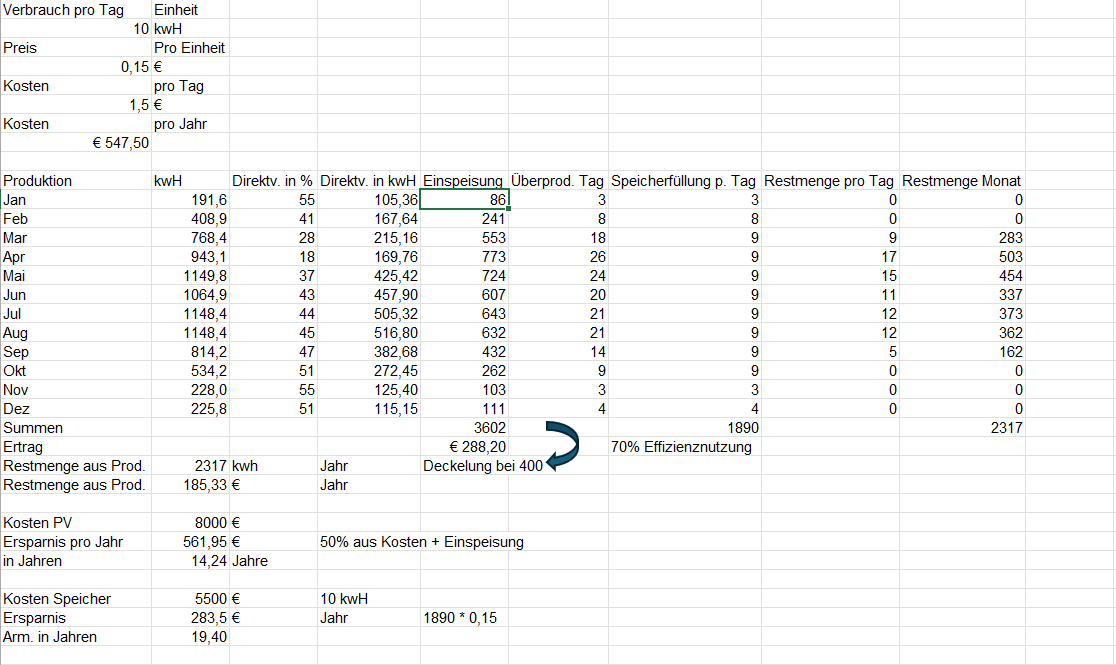Select the Einspeisung sum cell 3602
Screen dimensions: 1116x665
pyautogui.click(x=464, y=428)
